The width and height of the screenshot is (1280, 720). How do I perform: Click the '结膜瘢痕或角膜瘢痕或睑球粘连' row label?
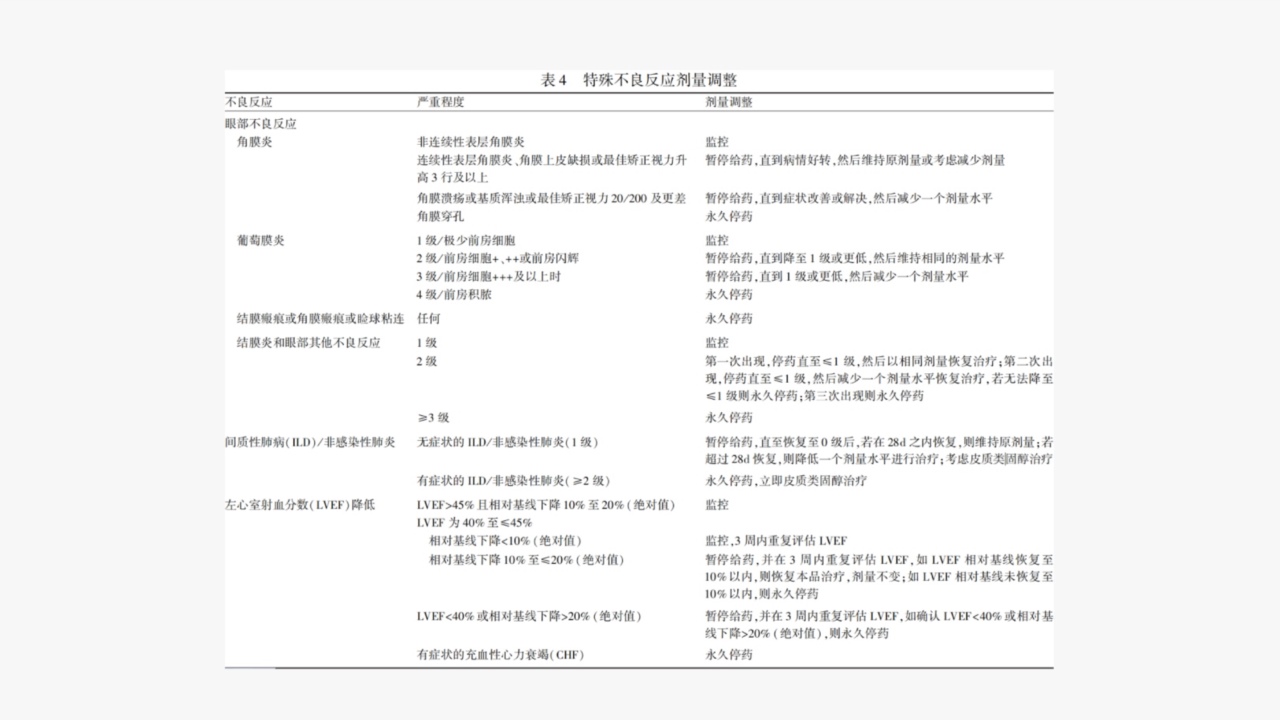[320, 319]
